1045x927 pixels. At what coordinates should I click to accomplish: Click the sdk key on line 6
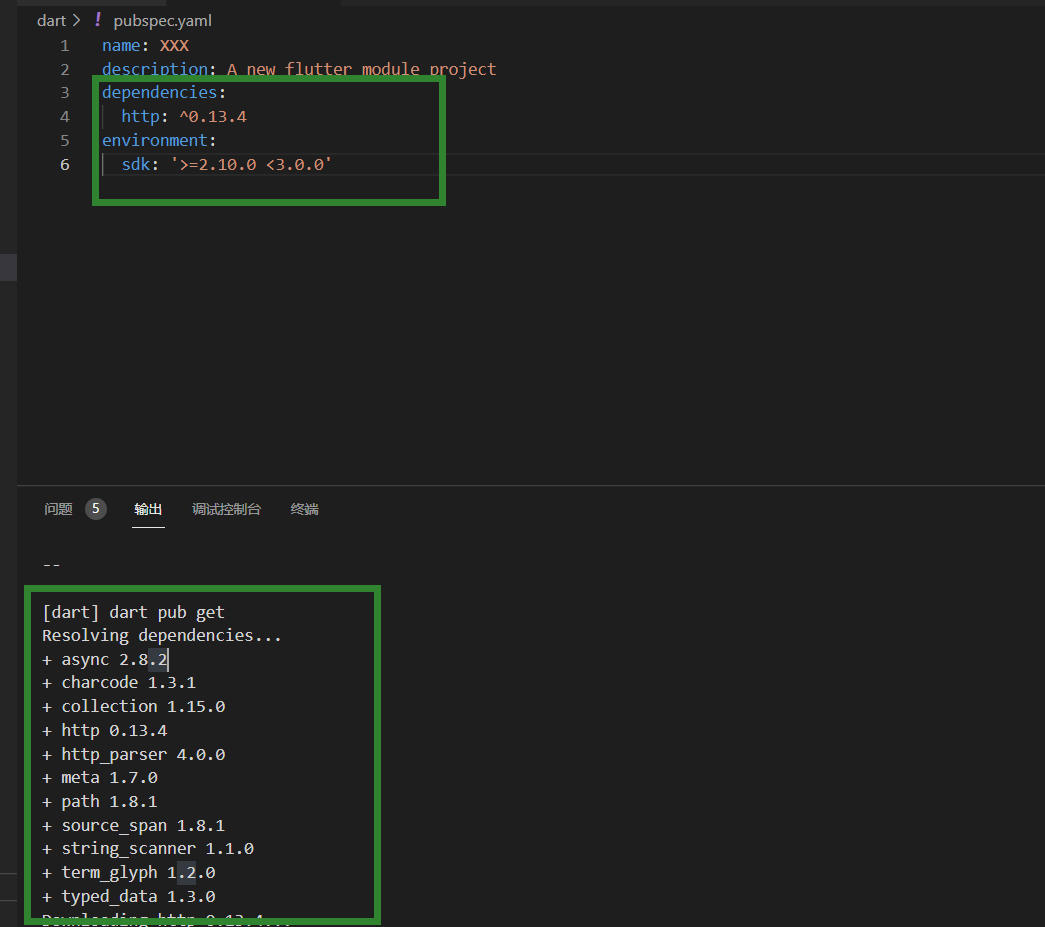tap(136, 165)
